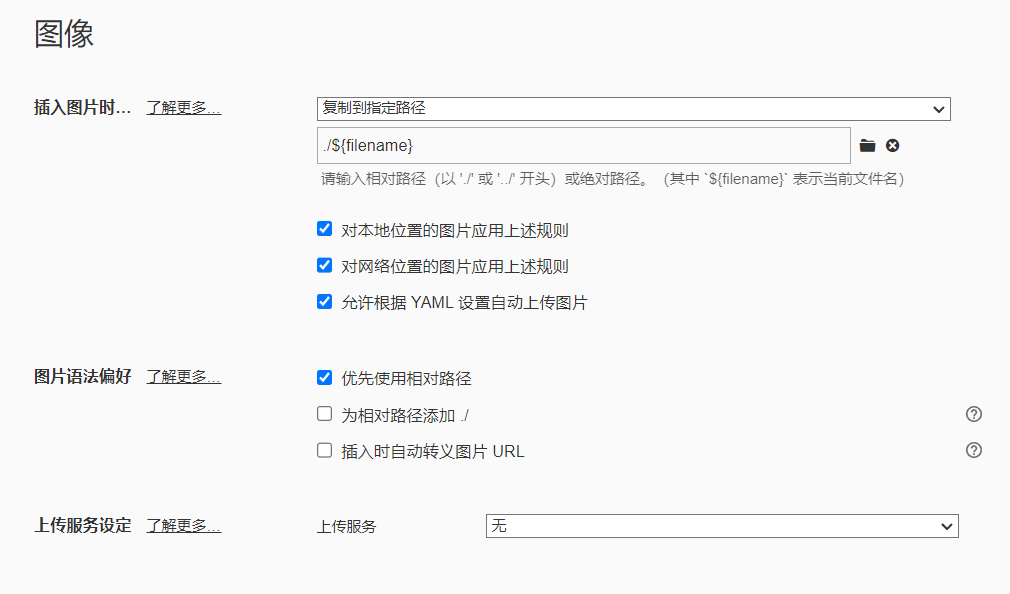Open 了解更多 link beside 图片语法偏好
This screenshot has width=1010, height=594.
[x=183, y=377]
